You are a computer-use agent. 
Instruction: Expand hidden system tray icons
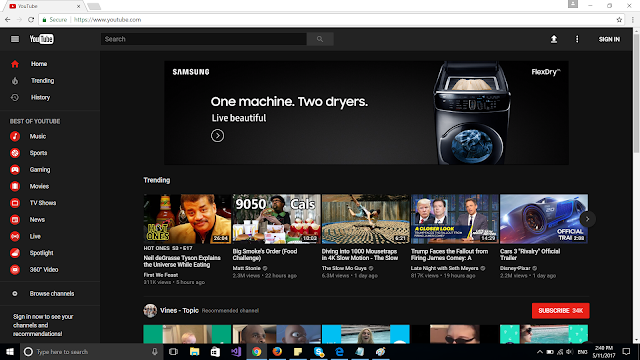tap(540, 352)
